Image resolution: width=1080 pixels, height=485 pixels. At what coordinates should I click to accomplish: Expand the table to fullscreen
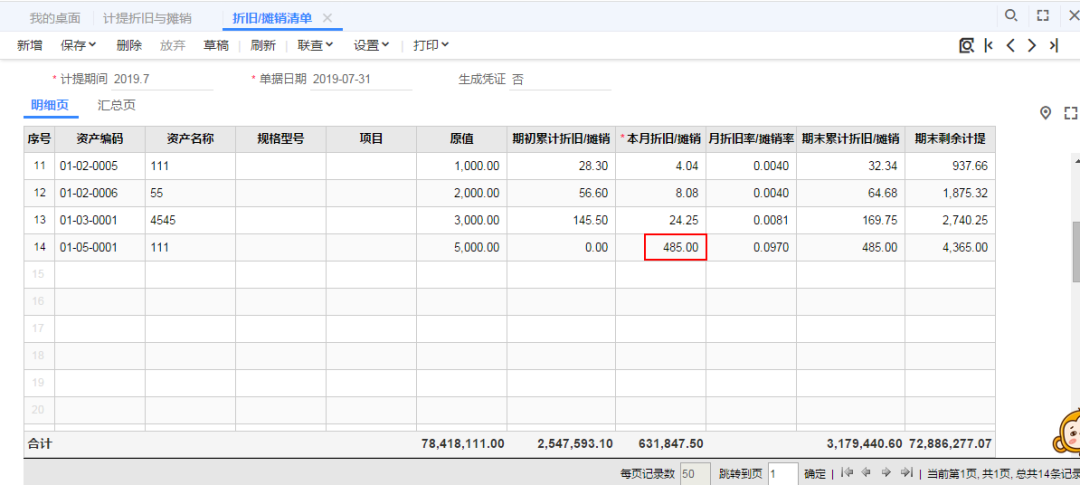pos(1071,113)
